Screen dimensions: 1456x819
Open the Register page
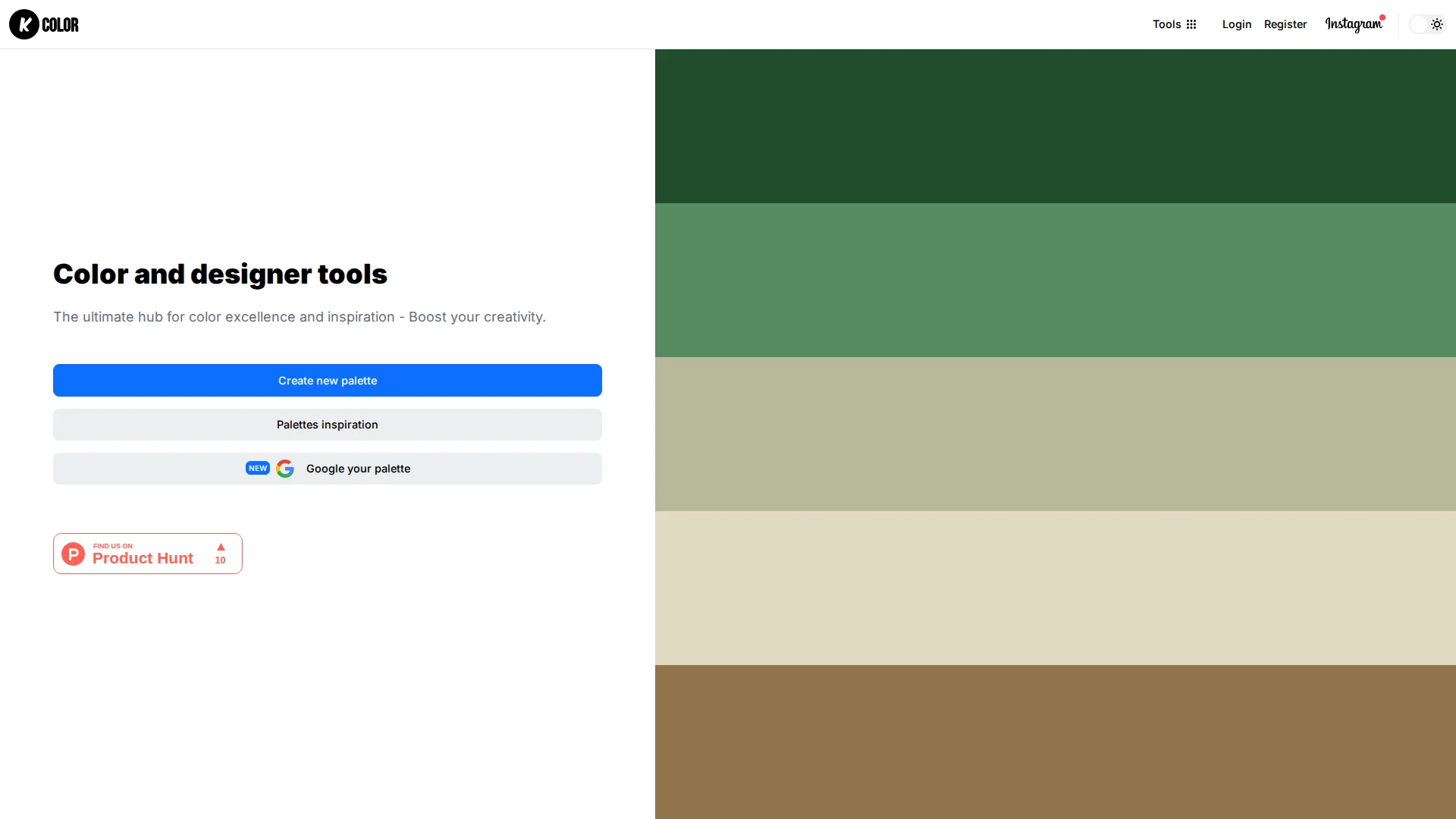[1285, 24]
